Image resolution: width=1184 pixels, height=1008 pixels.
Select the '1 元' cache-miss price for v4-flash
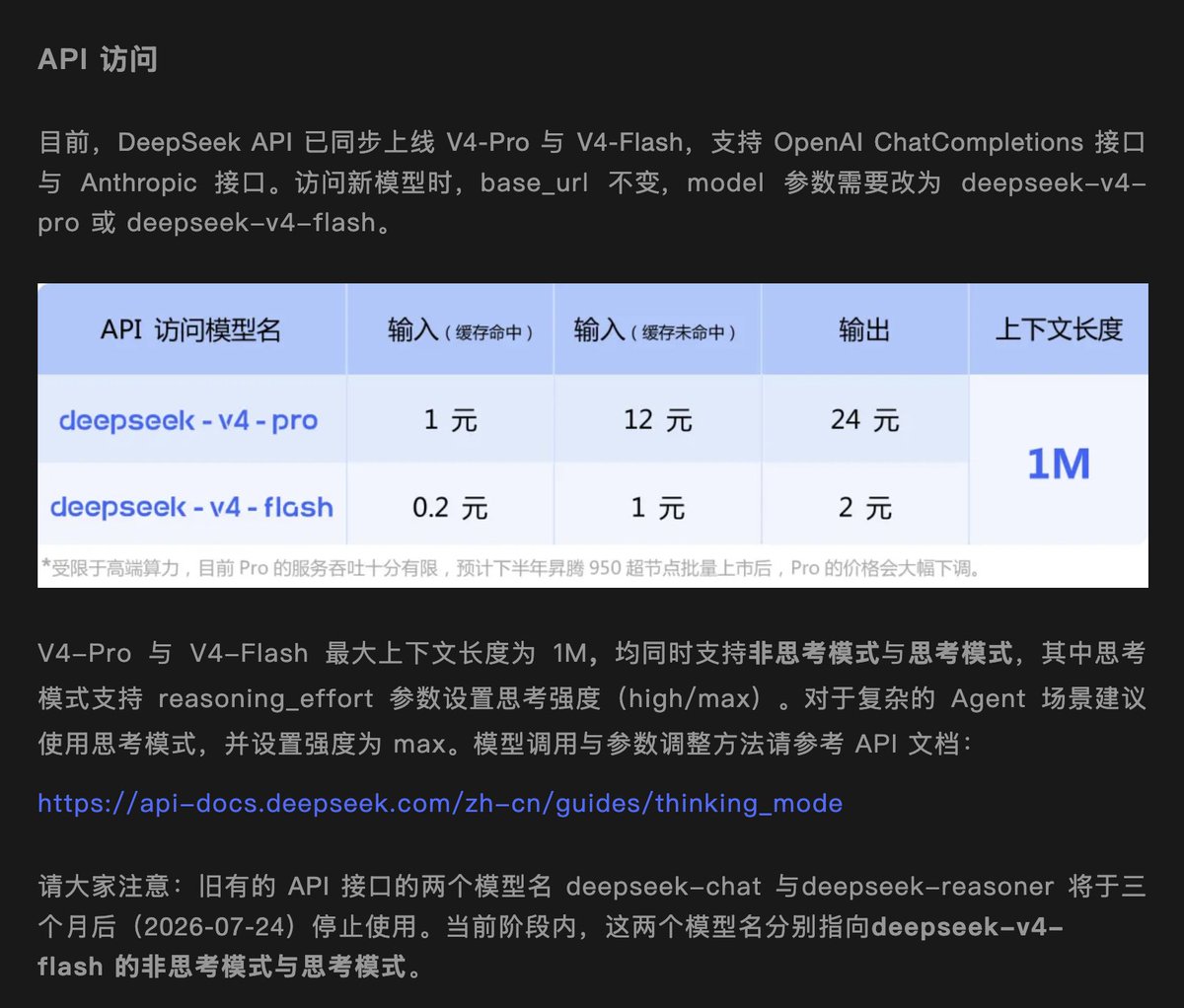click(657, 508)
